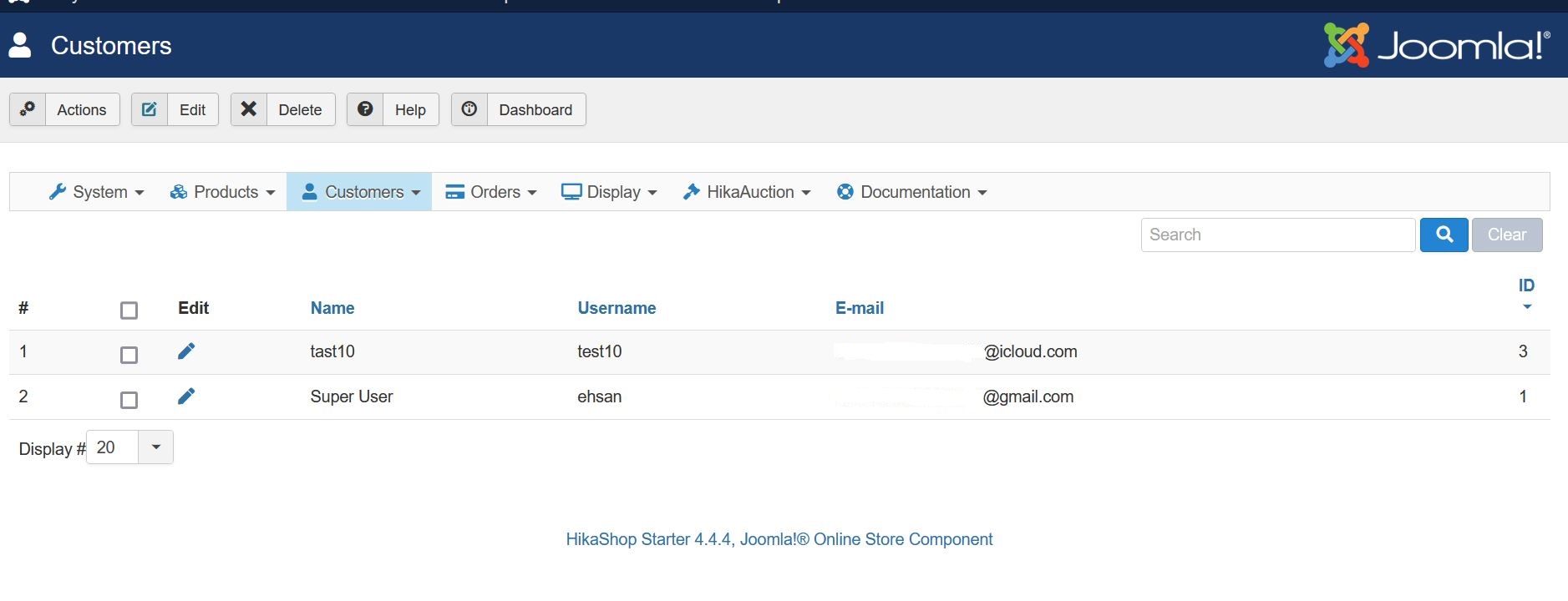Viewport: 1568px width, 601px height.
Task: Click the magnifying glass search button
Action: [x=1444, y=235]
